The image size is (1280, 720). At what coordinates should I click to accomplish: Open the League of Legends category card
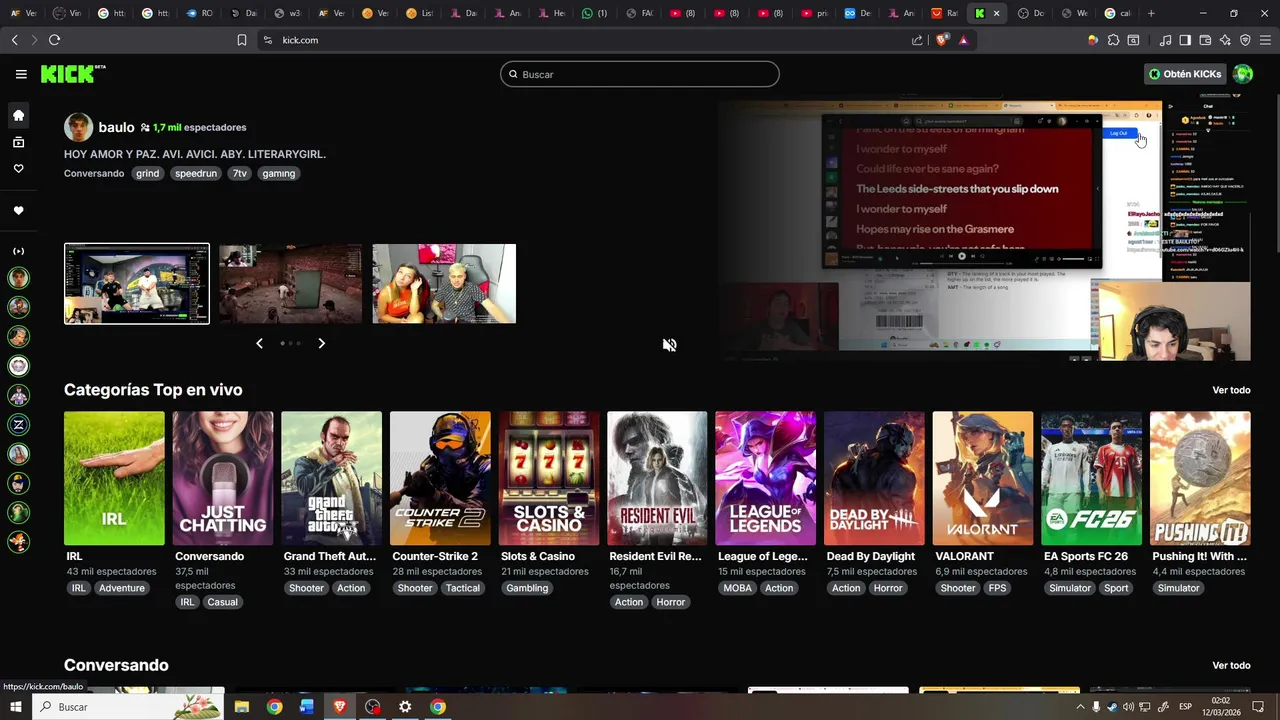click(766, 478)
